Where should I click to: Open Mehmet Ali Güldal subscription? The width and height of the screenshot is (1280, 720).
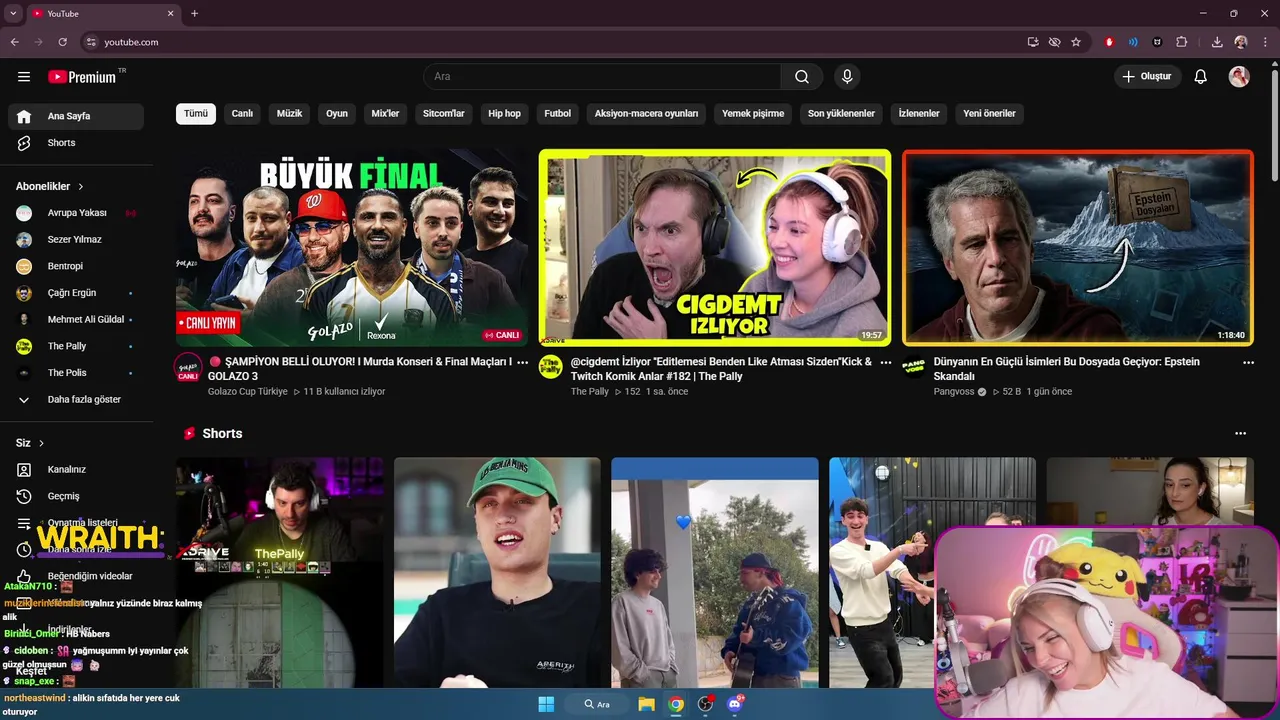76,320
